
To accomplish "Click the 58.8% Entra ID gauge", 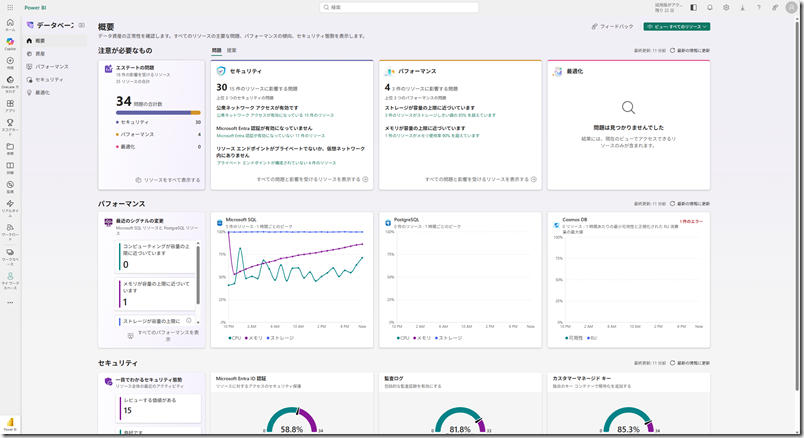I will click(x=291, y=421).
